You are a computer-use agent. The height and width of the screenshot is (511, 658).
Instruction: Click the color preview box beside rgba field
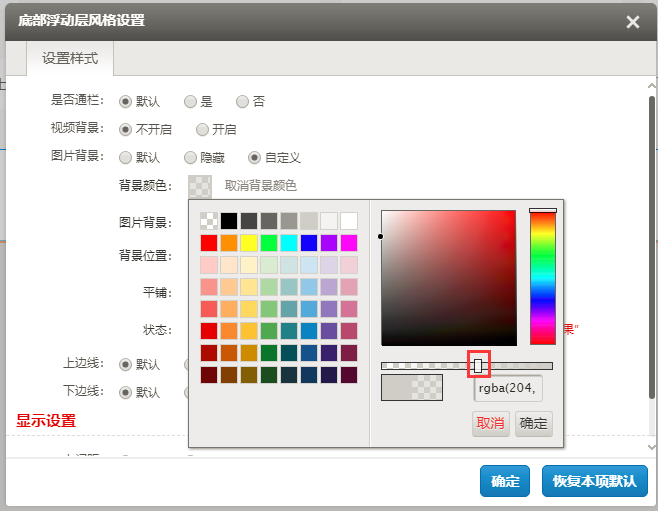click(412, 387)
